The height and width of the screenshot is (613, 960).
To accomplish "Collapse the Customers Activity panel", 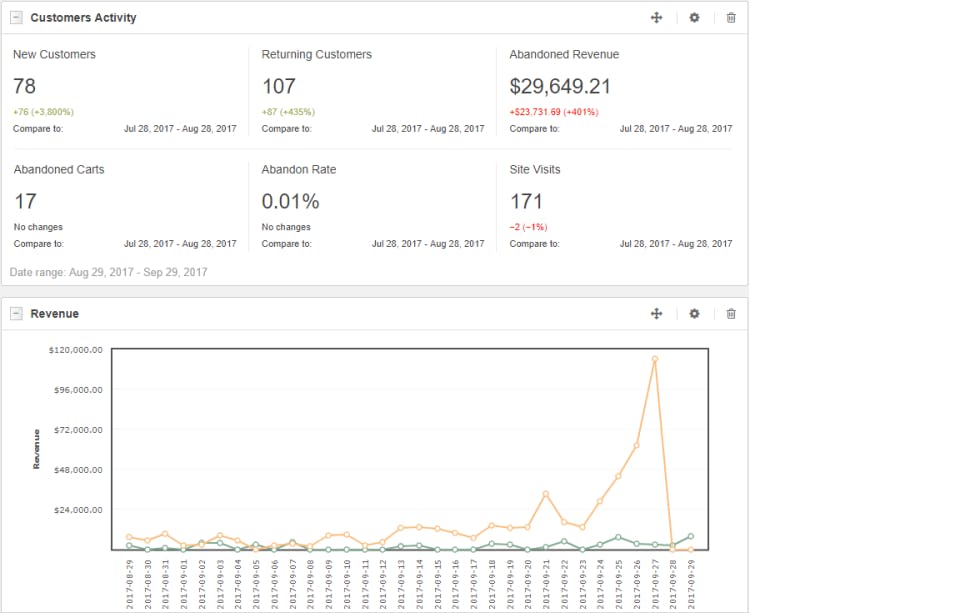I will (x=16, y=18).
